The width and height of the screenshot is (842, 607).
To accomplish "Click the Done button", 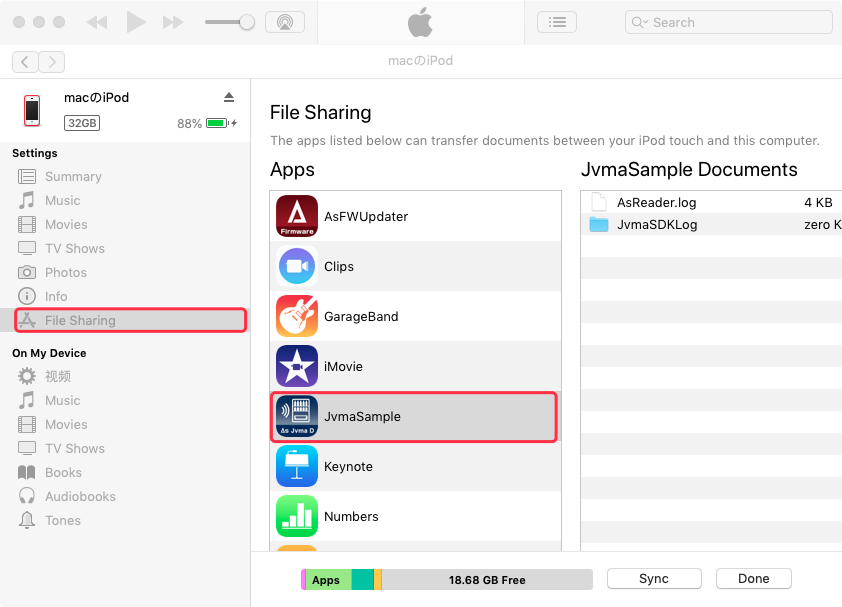I will click(753, 578).
